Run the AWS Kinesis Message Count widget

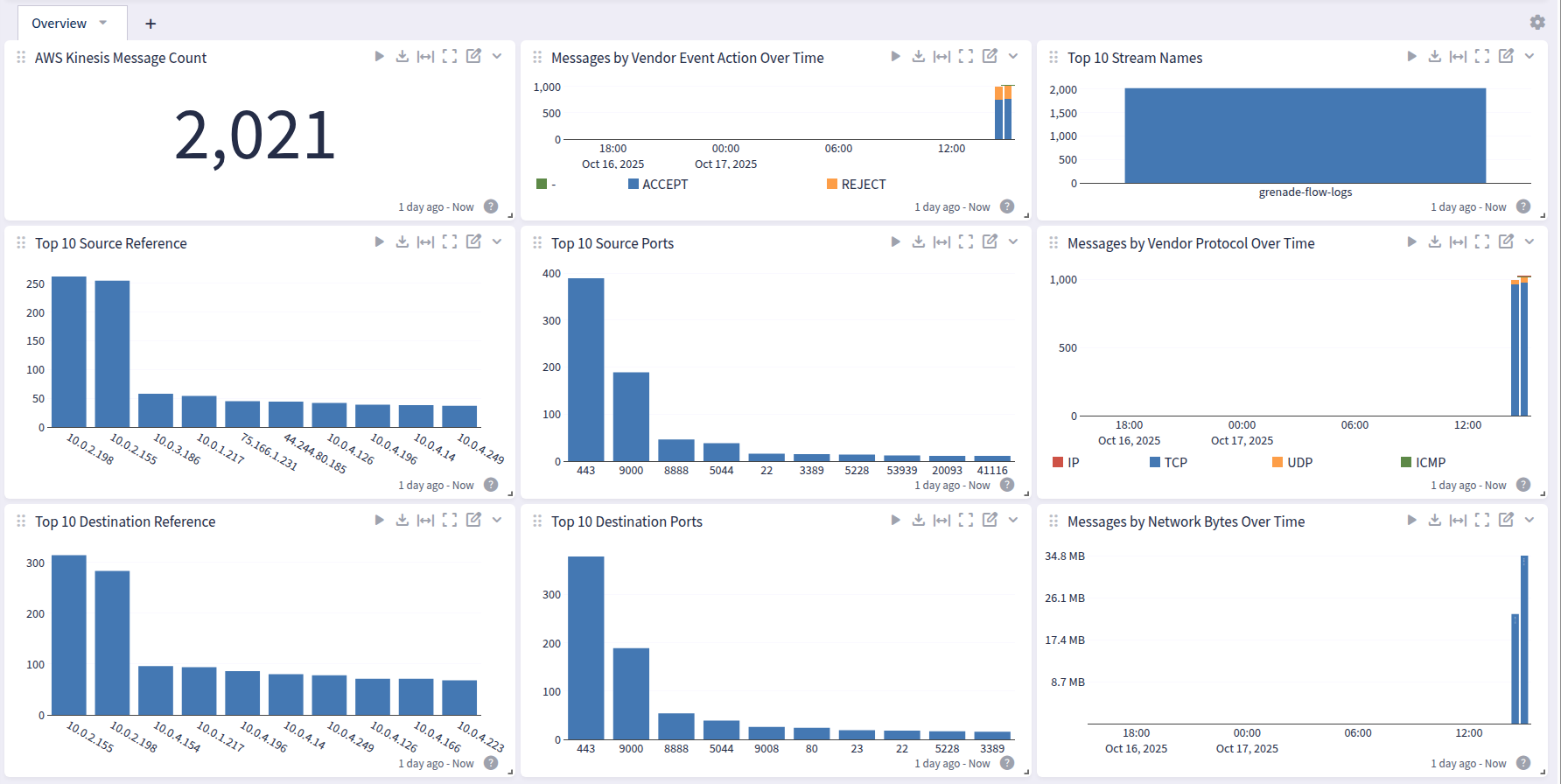click(379, 56)
